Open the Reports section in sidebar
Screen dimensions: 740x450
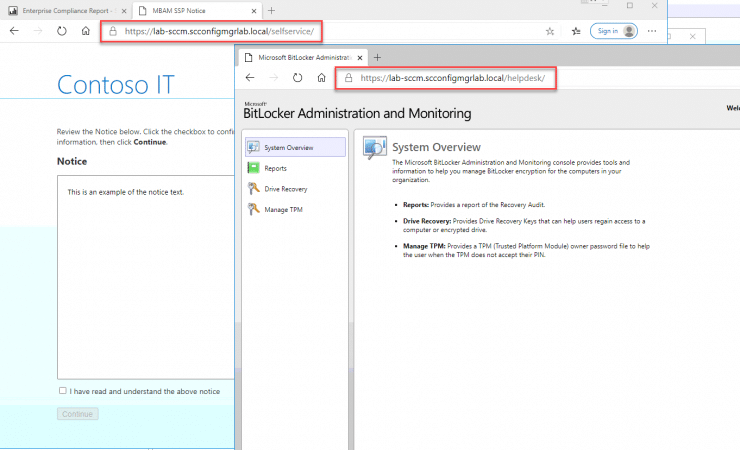276,168
